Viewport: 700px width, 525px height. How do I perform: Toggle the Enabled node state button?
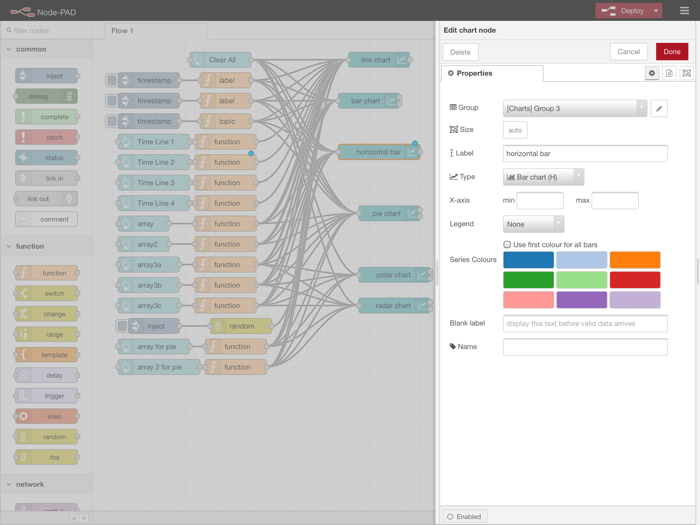pos(464,516)
